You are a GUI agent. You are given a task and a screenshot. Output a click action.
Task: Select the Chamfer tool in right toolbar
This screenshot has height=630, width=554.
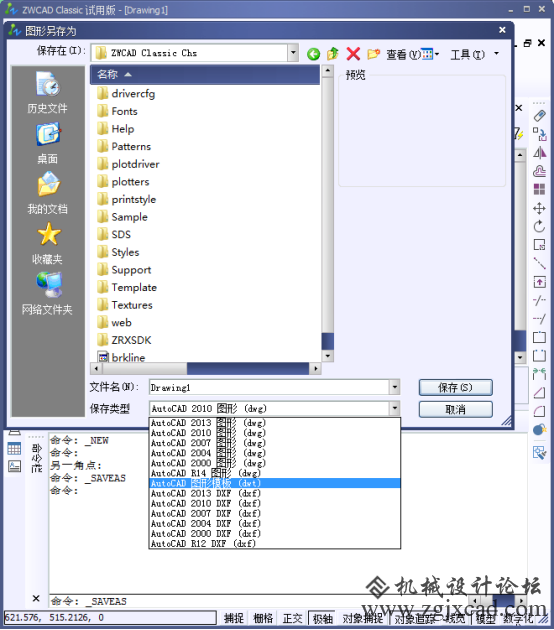(x=540, y=393)
